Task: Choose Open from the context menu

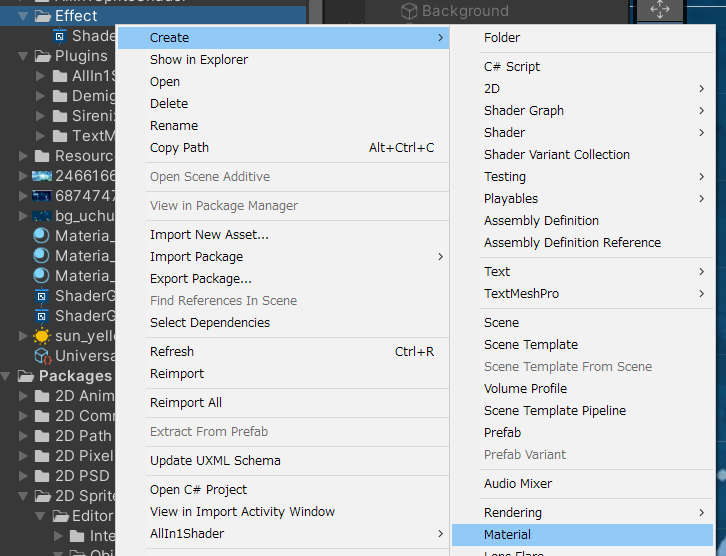Action: 283,81
